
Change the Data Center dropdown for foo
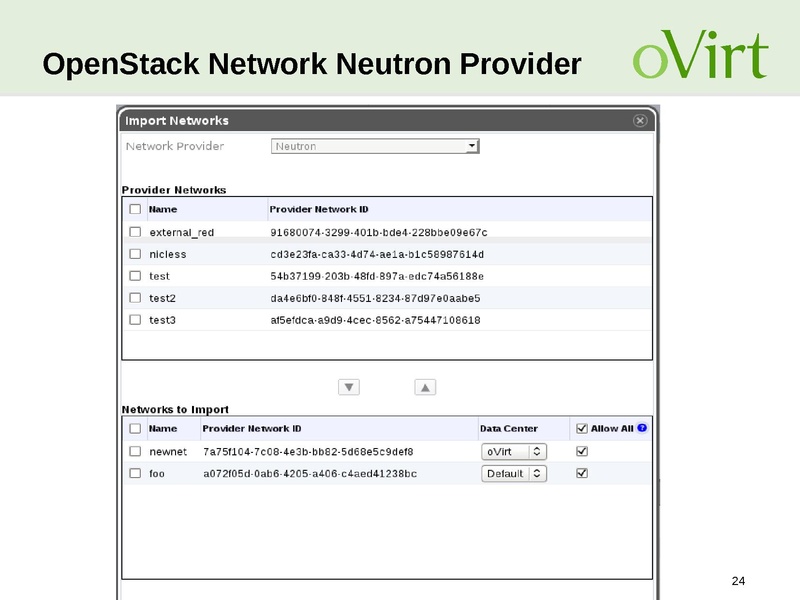click(514, 473)
